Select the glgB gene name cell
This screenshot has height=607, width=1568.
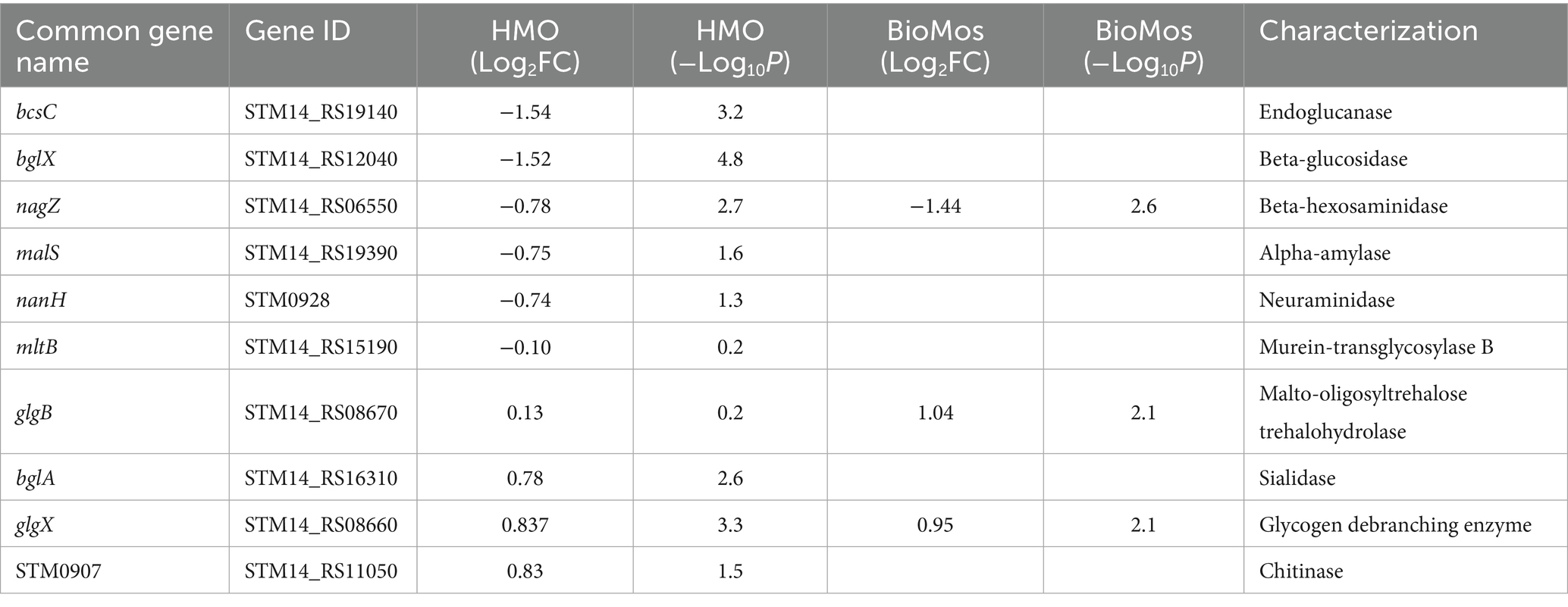pyautogui.click(x=35, y=413)
